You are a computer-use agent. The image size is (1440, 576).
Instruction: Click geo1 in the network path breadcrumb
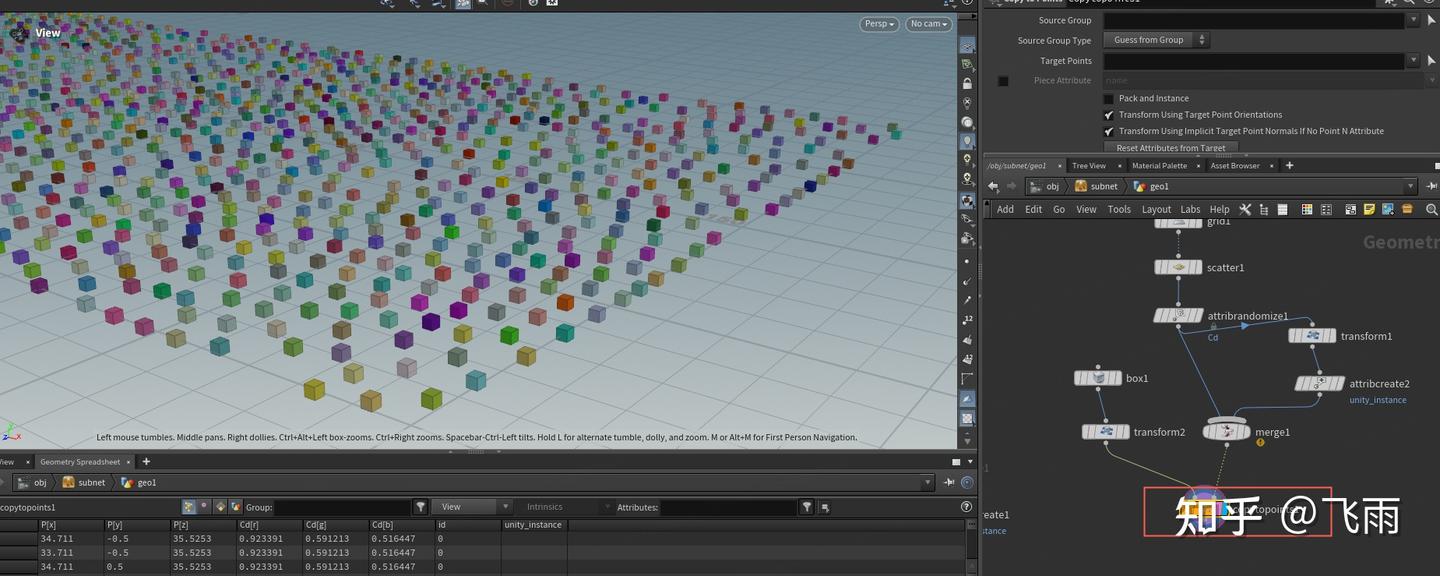tap(1160, 186)
